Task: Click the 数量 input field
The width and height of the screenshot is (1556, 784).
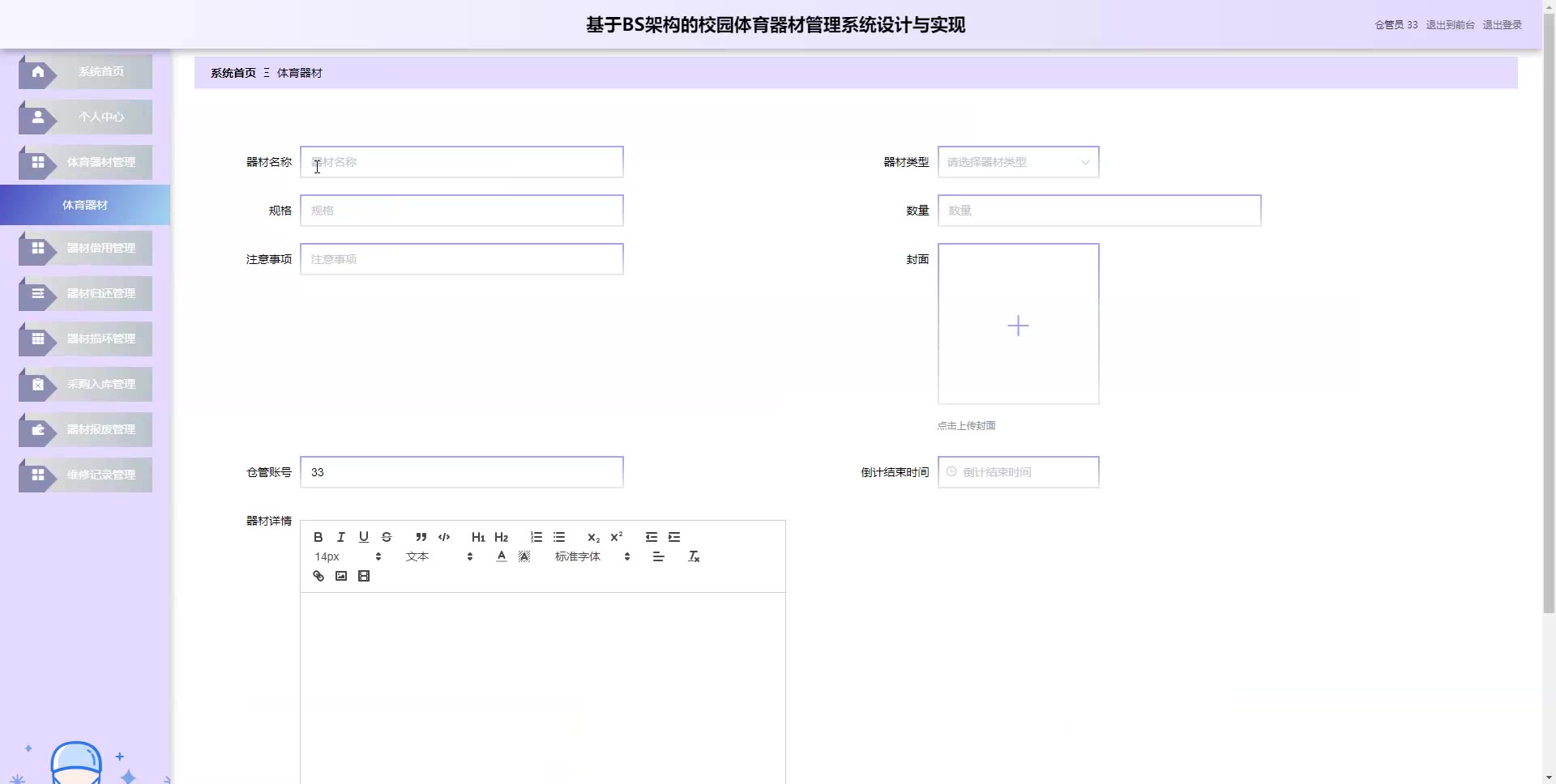Action: [x=1099, y=211]
